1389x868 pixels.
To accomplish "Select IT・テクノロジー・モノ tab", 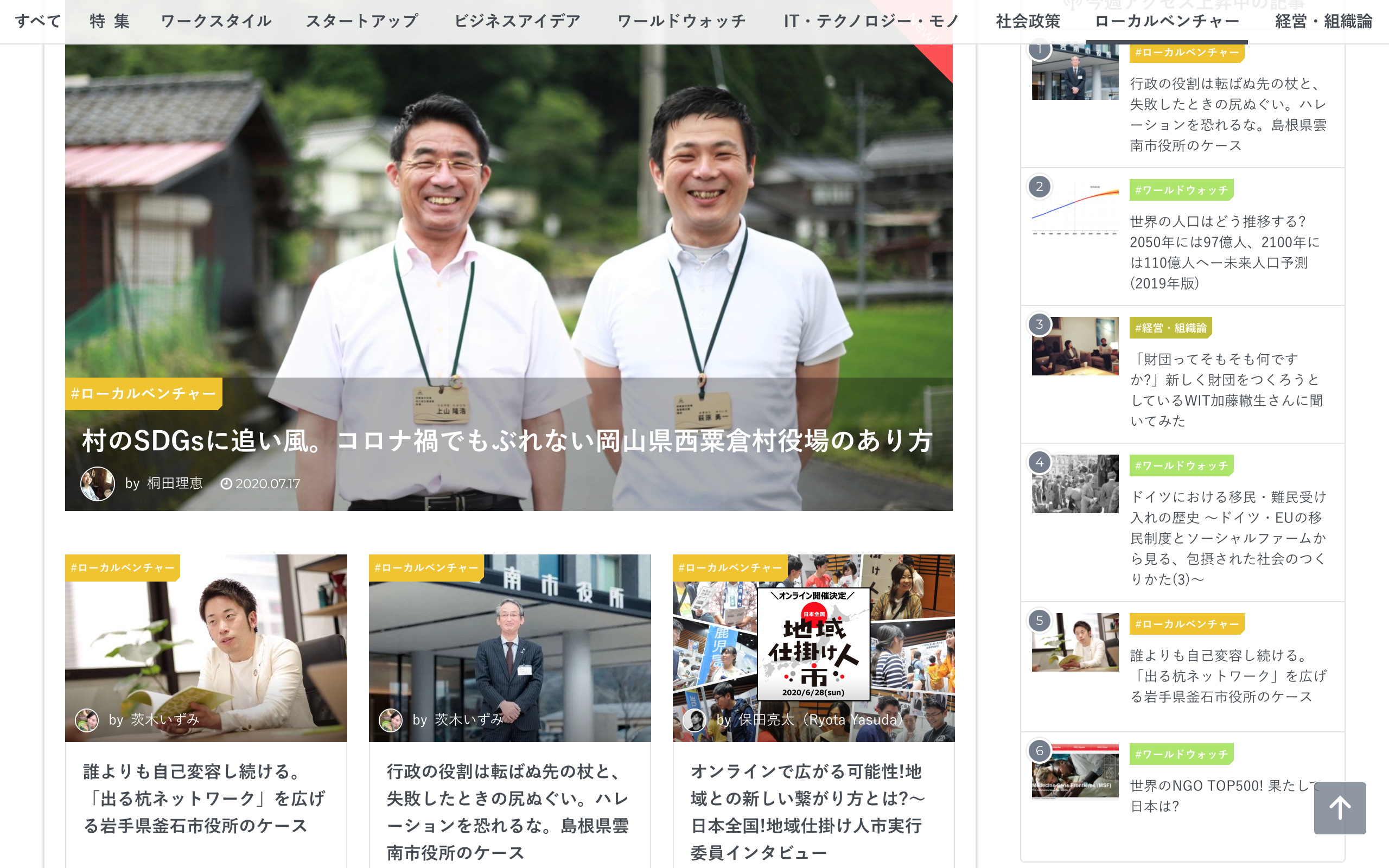I will tap(871, 21).
